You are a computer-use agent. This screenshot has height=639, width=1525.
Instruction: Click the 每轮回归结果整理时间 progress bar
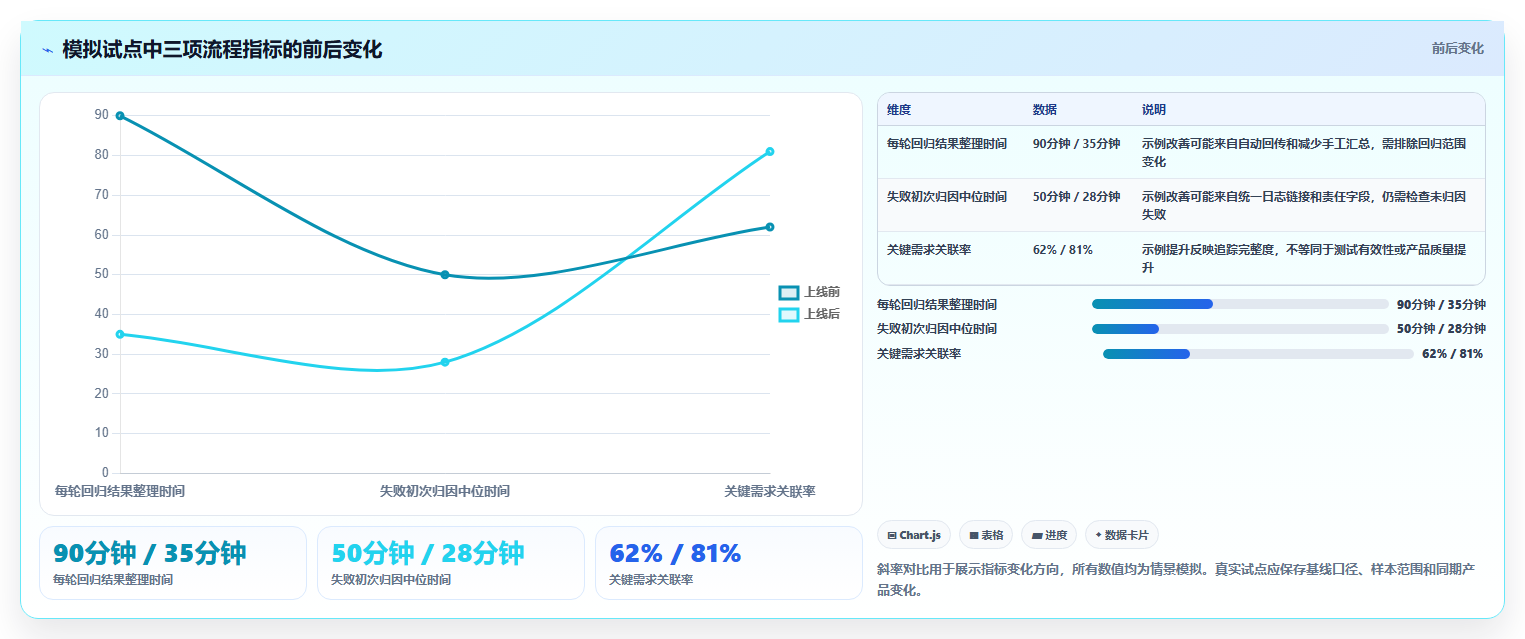(x=1240, y=304)
